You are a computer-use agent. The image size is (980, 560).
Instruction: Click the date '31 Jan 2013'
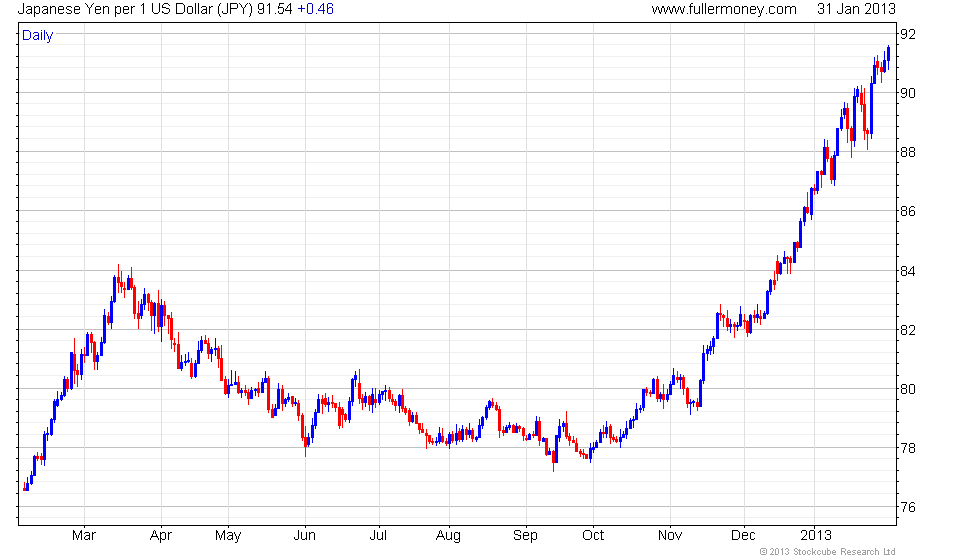pos(856,9)
